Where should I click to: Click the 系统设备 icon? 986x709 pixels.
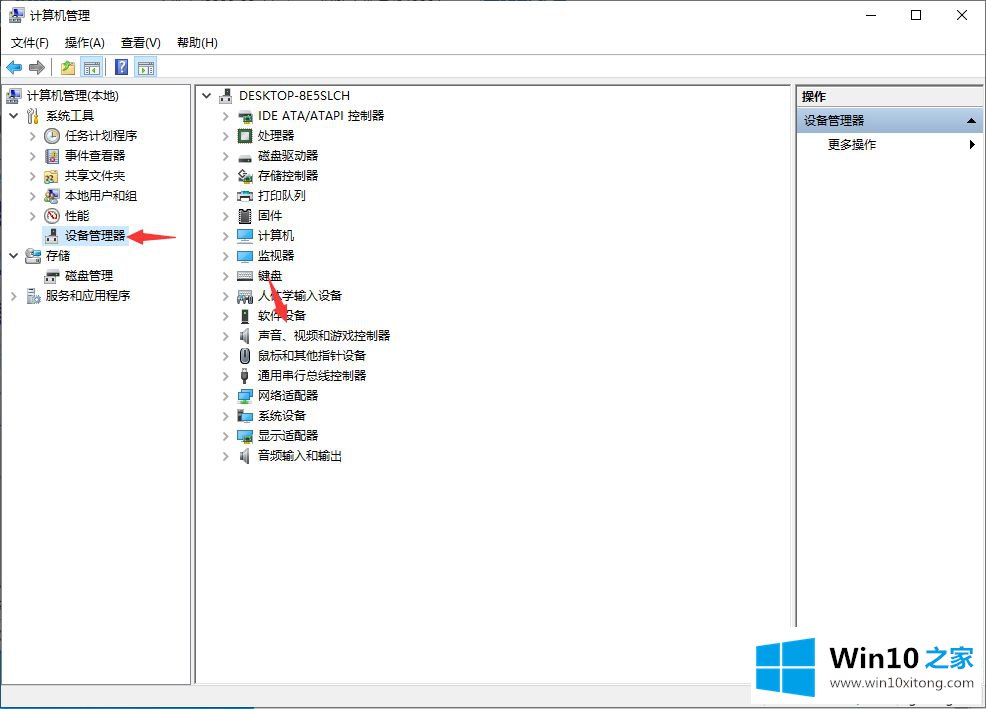pos(245,416)
